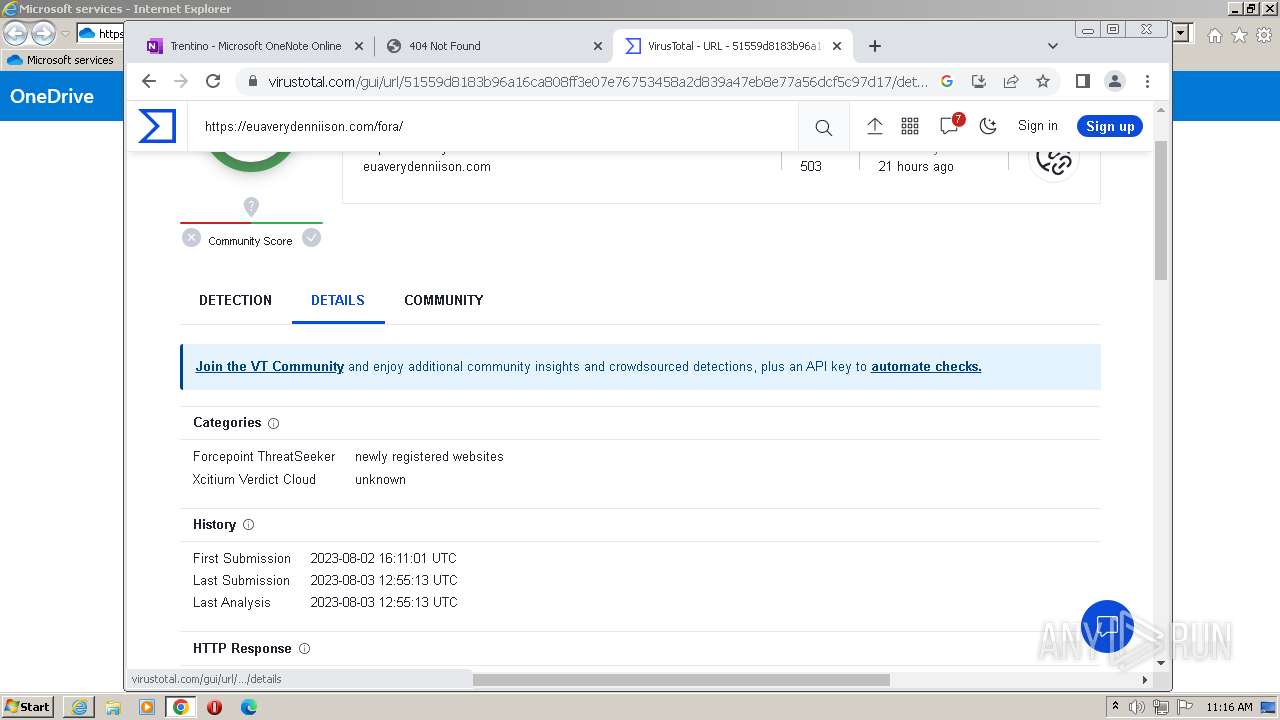This screenshot has height=720, width=1280.
Task: Close the Trentino OneNote Online tab
Action: pos(359,46)
